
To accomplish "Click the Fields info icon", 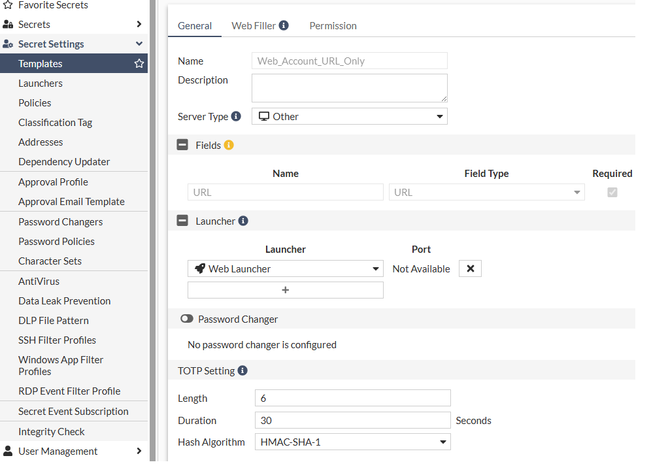I will coord(229,145).
